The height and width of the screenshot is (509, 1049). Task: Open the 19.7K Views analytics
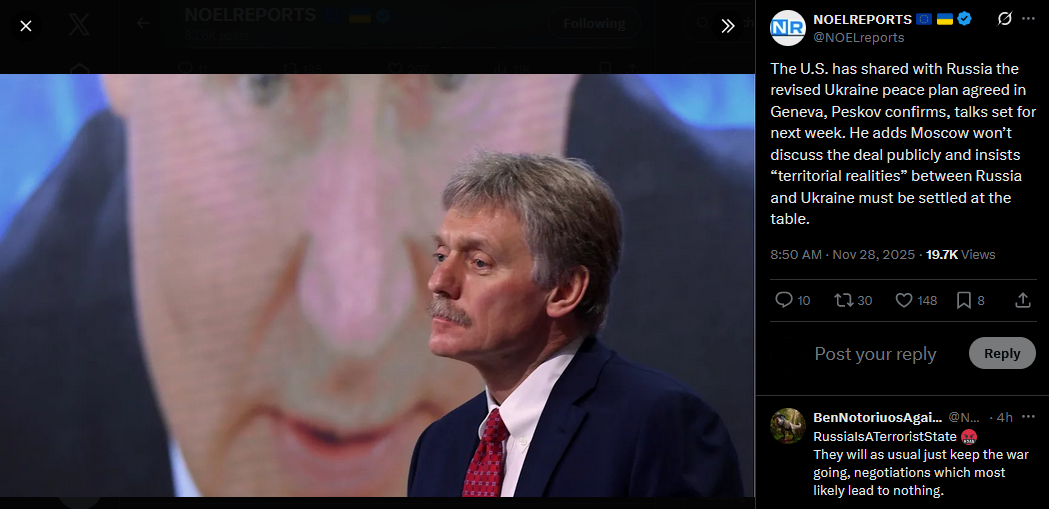click(961, 254)
